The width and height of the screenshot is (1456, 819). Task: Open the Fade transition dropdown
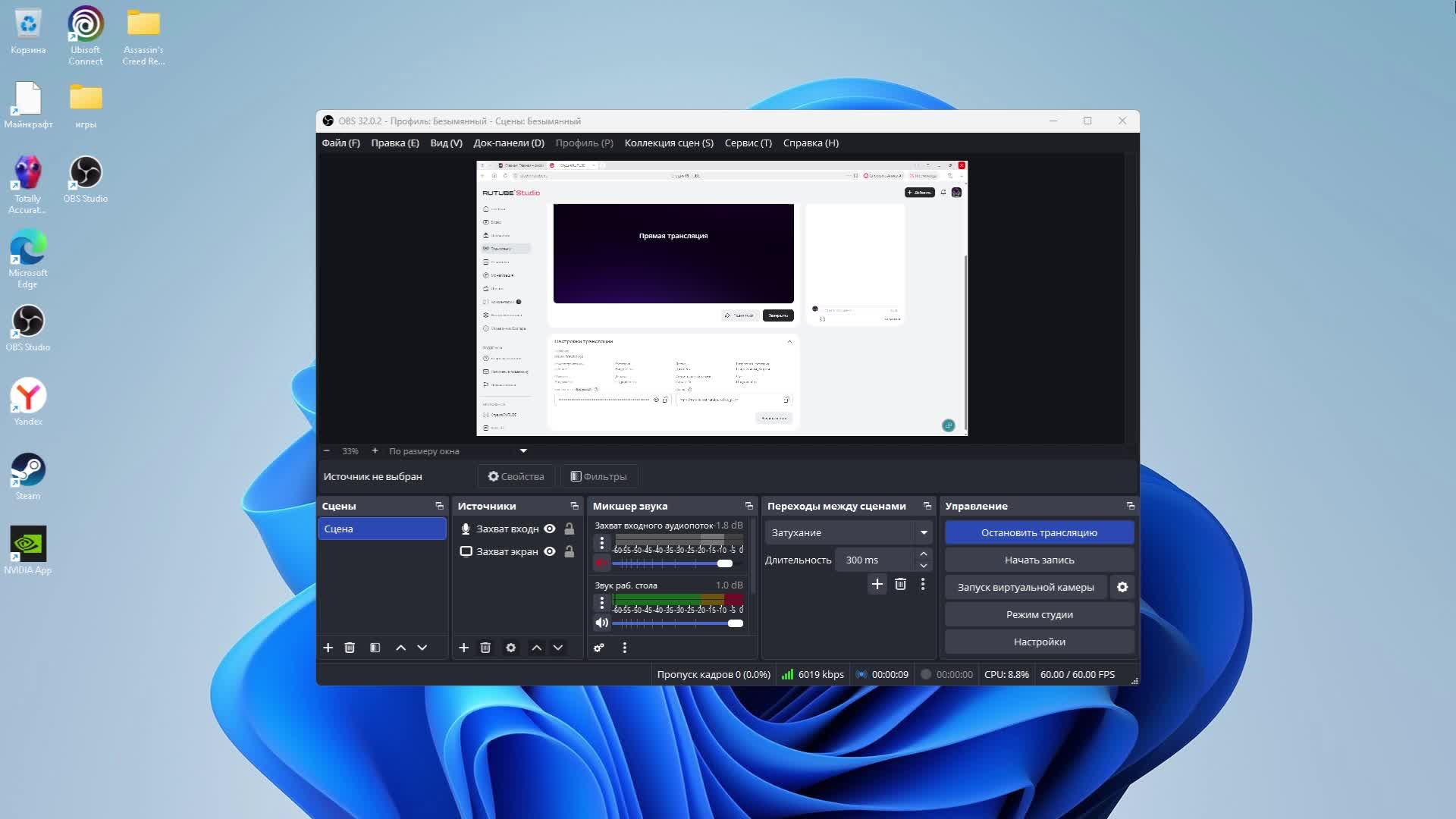848,532
